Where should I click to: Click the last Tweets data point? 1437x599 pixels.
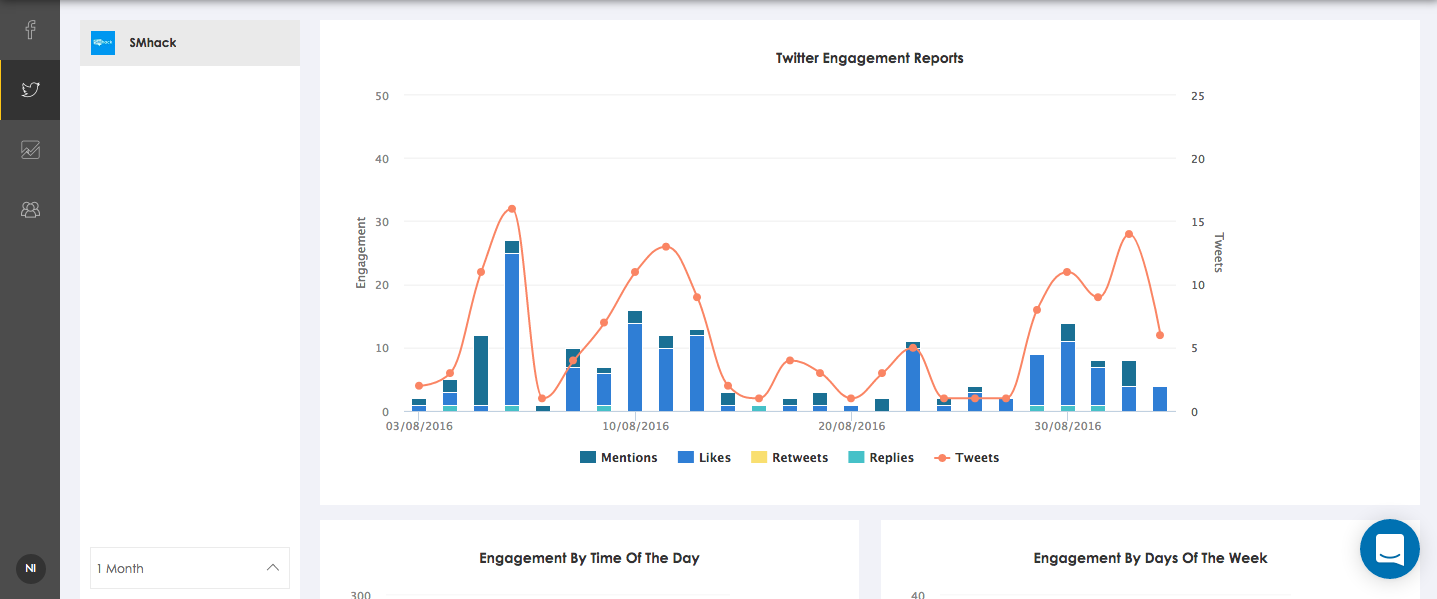click(1160, 335)
